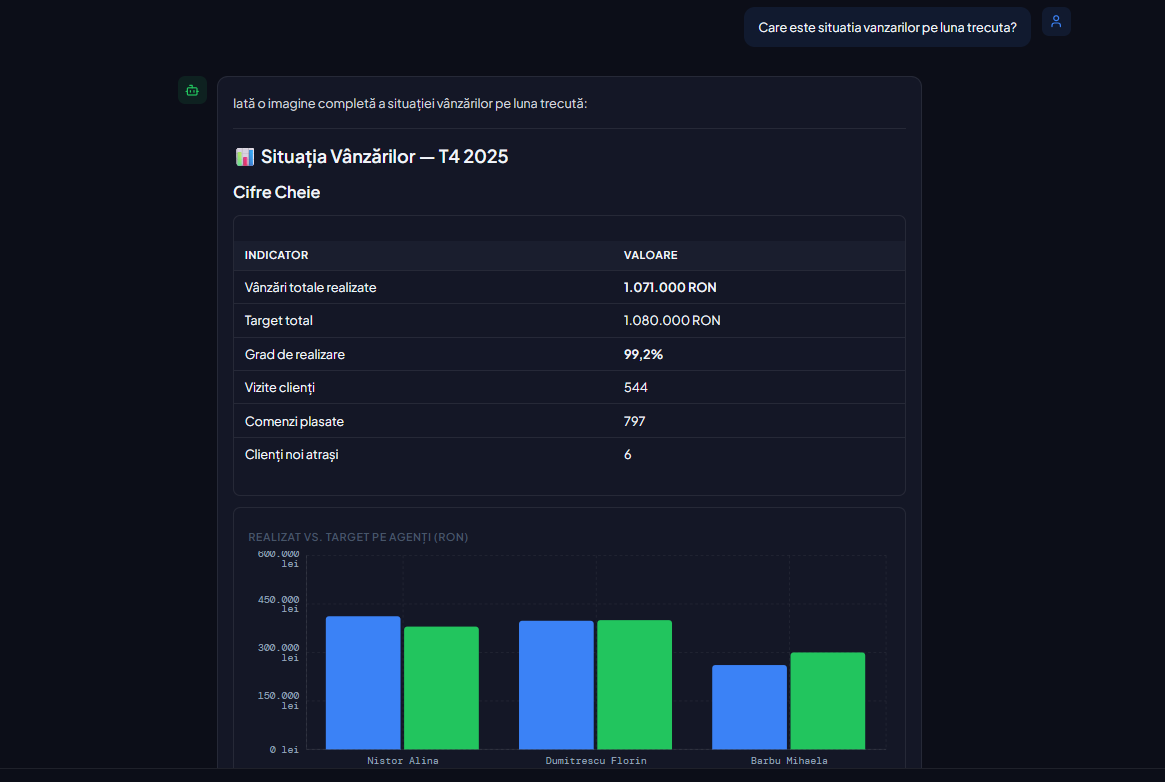Screen dimensions: 1165x782
Task: Click the bar chart emoji beside the report title
Action: coord(243,156)
